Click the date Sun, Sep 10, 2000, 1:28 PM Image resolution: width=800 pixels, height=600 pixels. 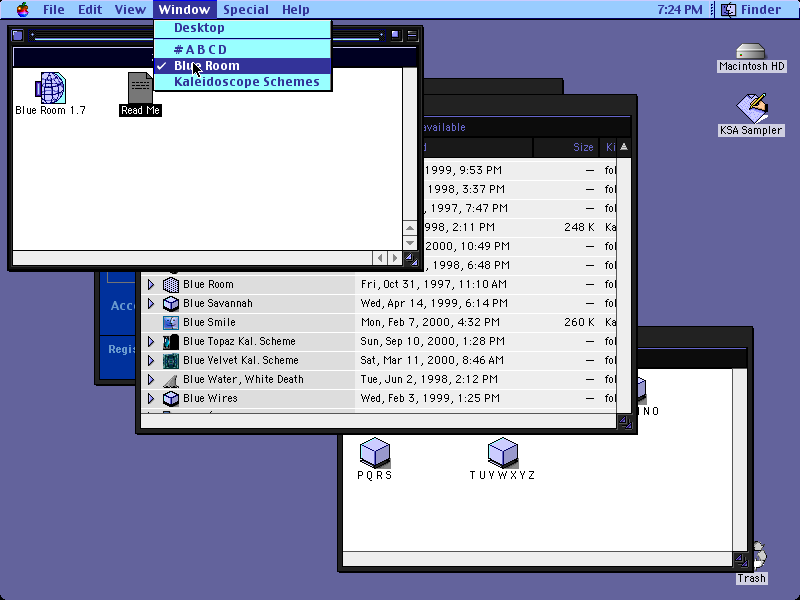coord(432,341)
